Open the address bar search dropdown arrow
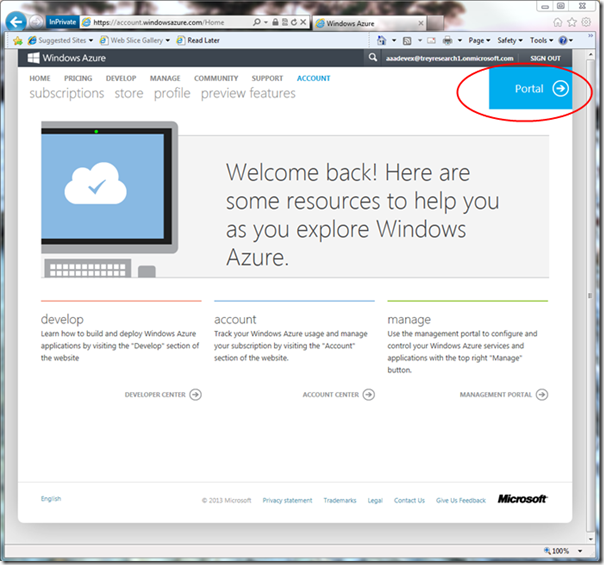604x565 pixels. [x=266, y=22]
